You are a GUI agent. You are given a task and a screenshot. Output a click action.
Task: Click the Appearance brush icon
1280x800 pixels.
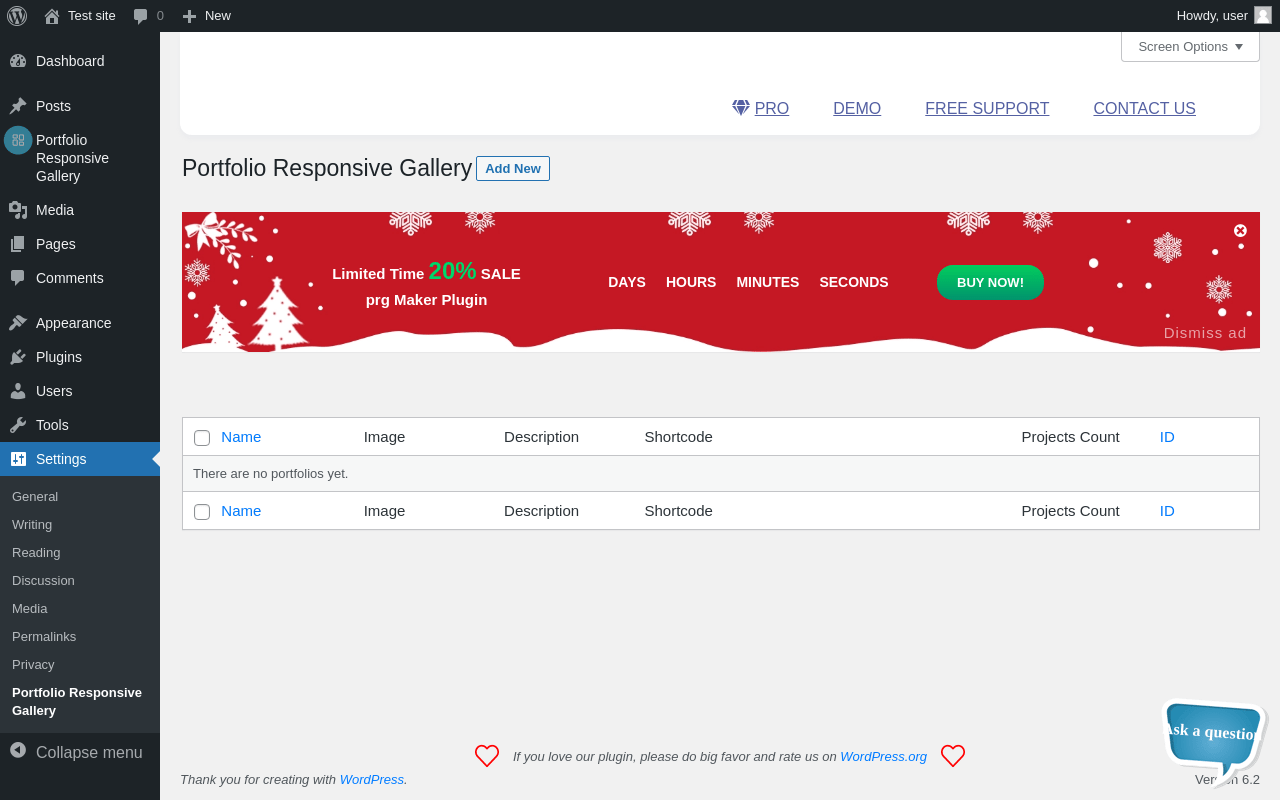(18, 323)
